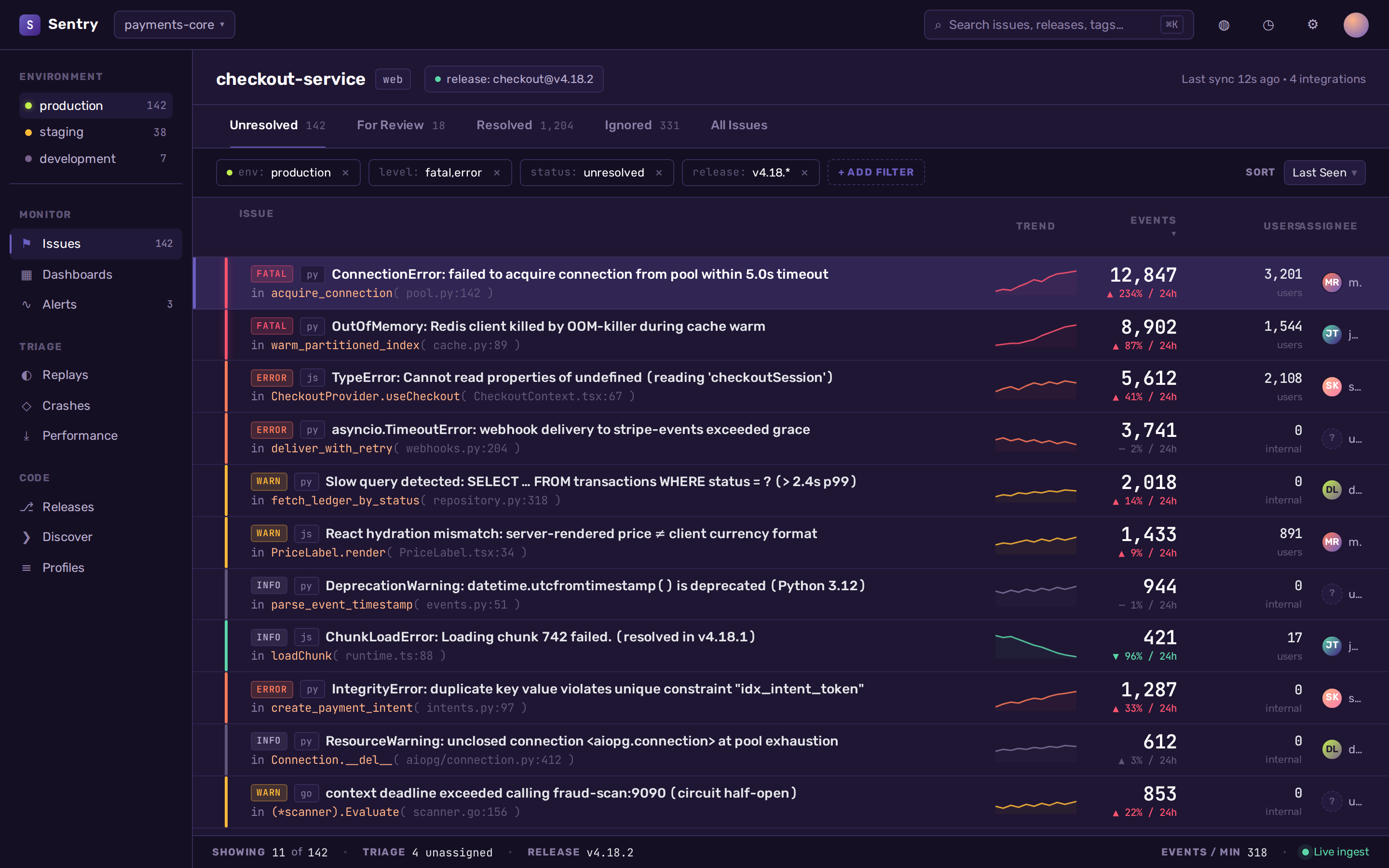The image size is (1389, 868).
Task: Click the Live ingest status indicator
Action: coord(1335,852)
